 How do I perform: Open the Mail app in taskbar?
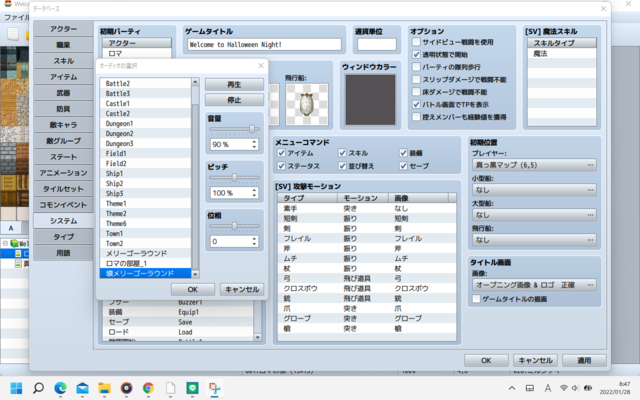click(82, 388)
